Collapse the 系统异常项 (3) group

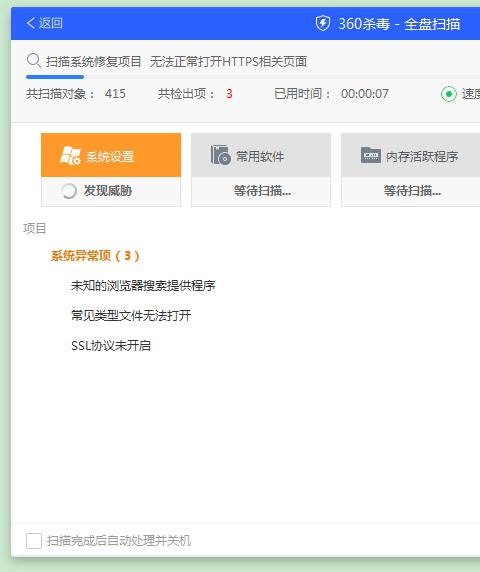pos(95,256)
